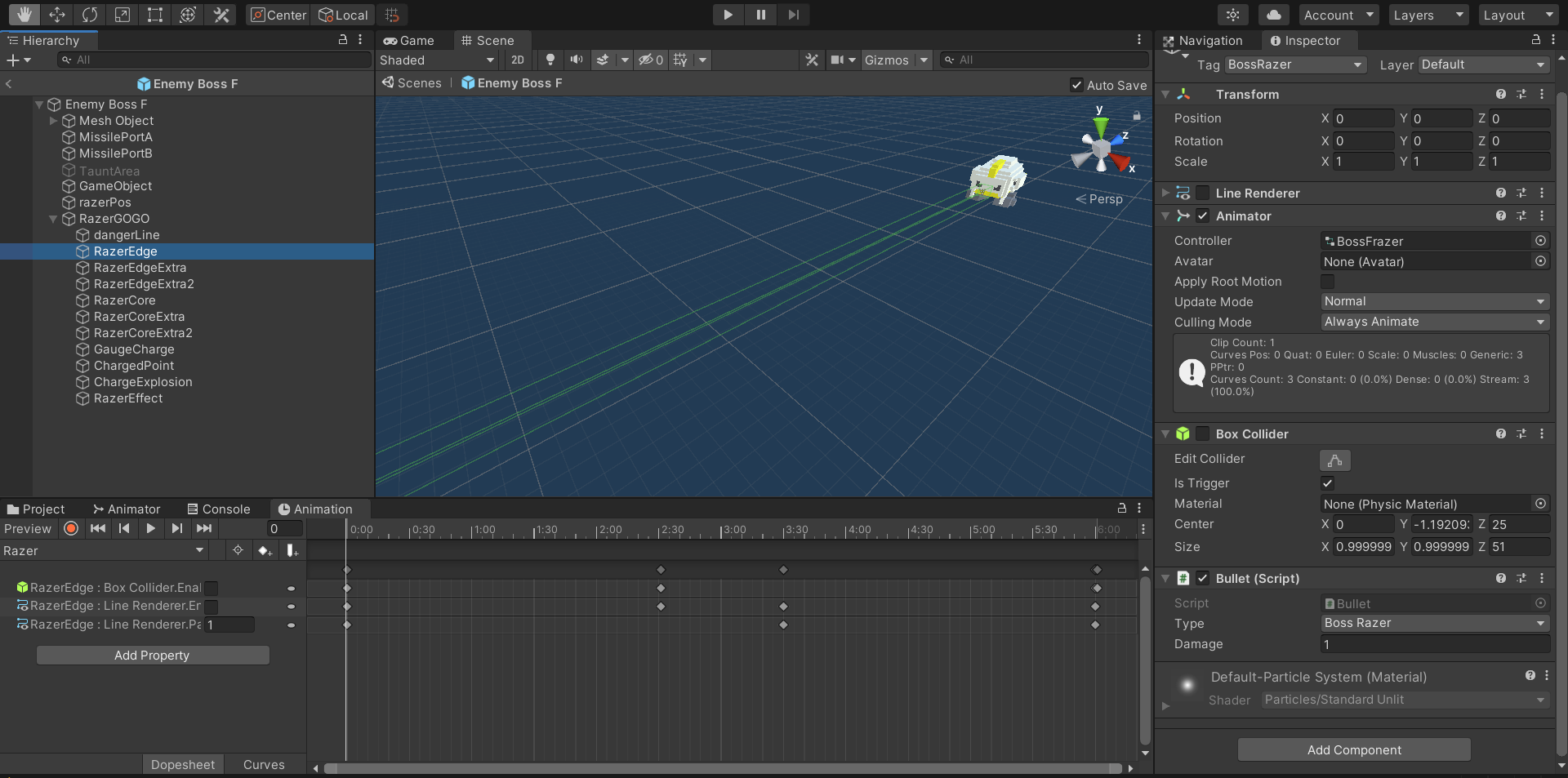Enable the Line Renderer component
The image size is (1568, 778).
1202,193
